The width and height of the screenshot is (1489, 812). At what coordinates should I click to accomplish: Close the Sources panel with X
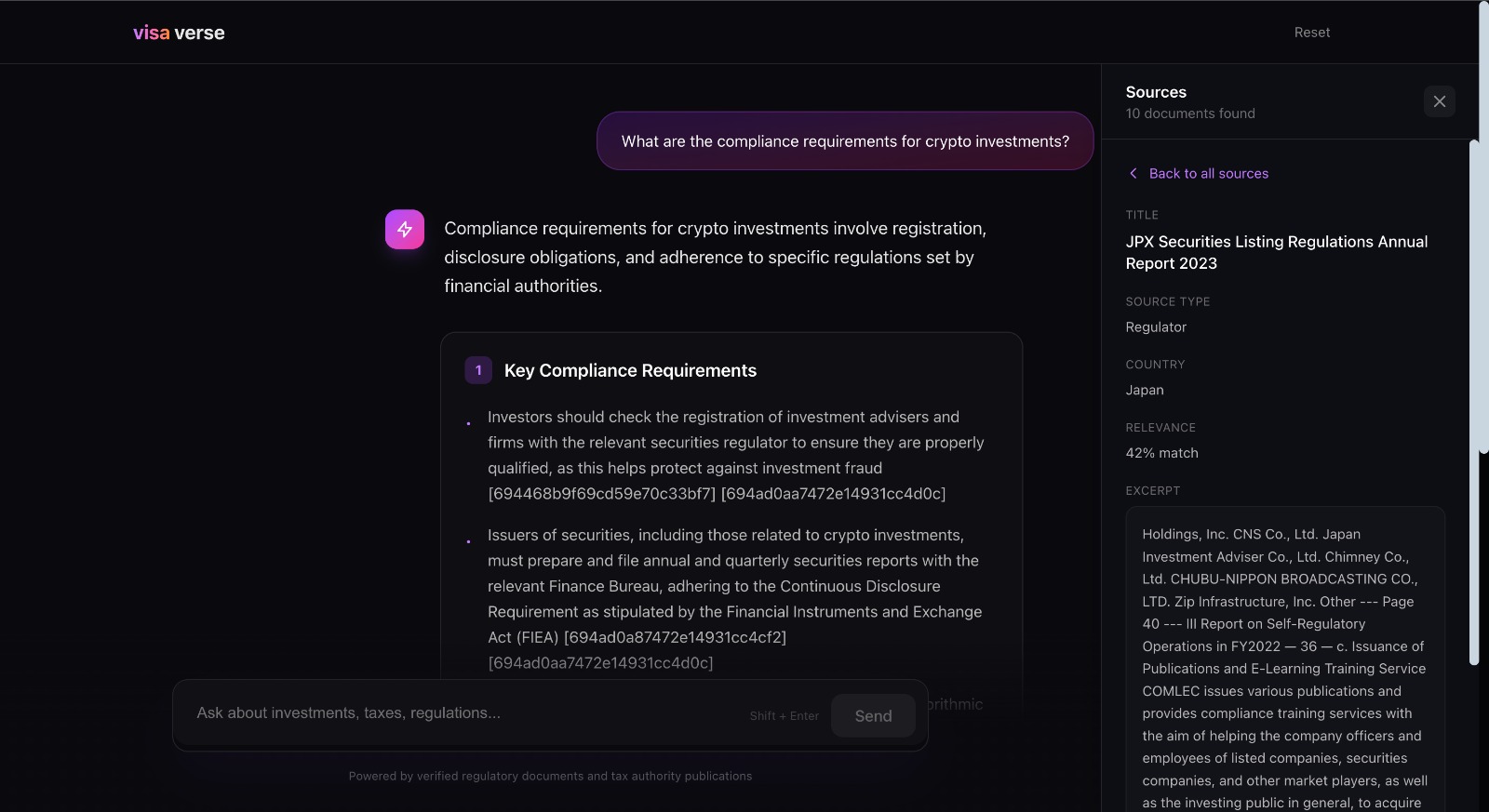(1439, 101)
